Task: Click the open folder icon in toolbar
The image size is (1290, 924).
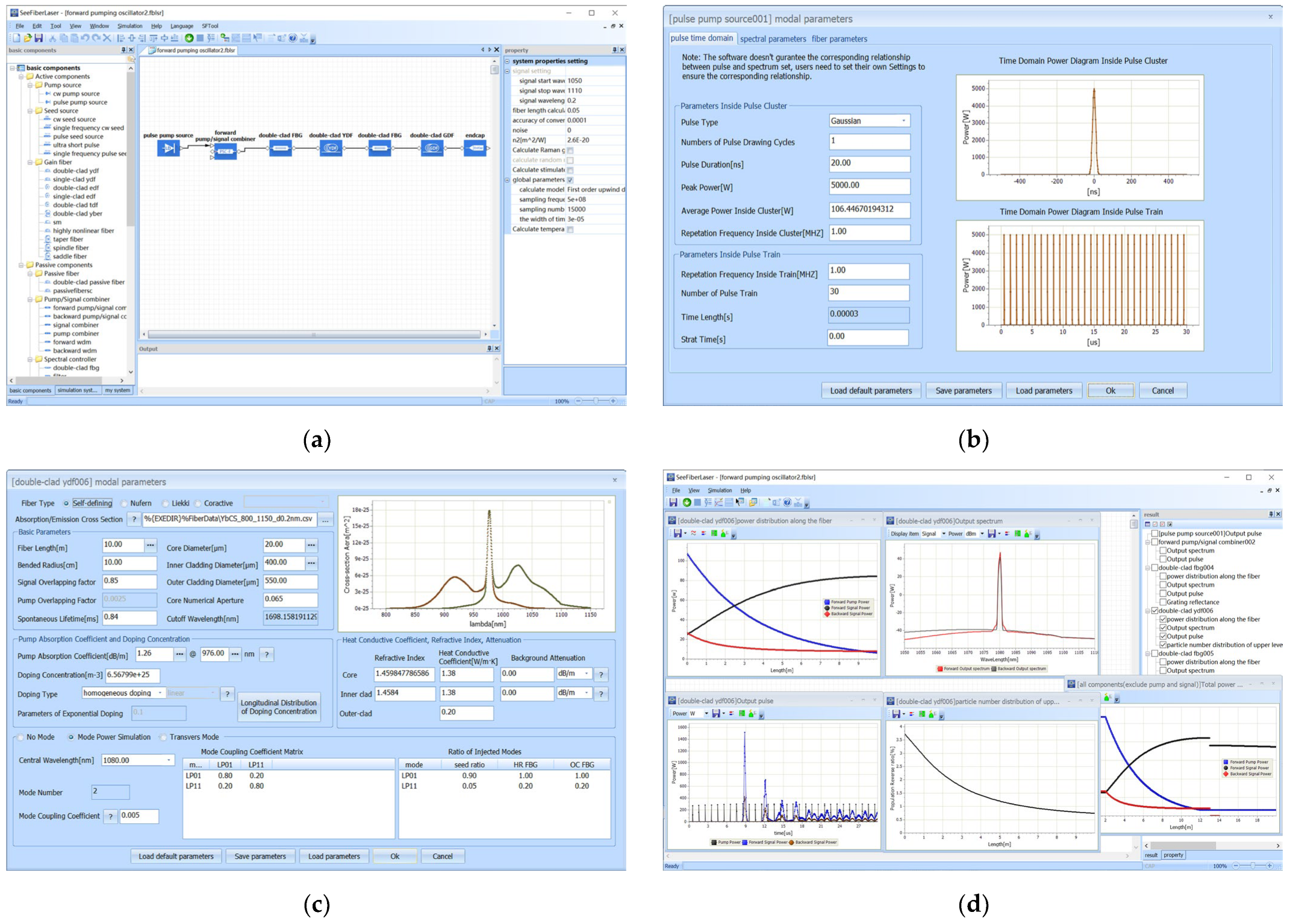Action: tap(28, 38)
